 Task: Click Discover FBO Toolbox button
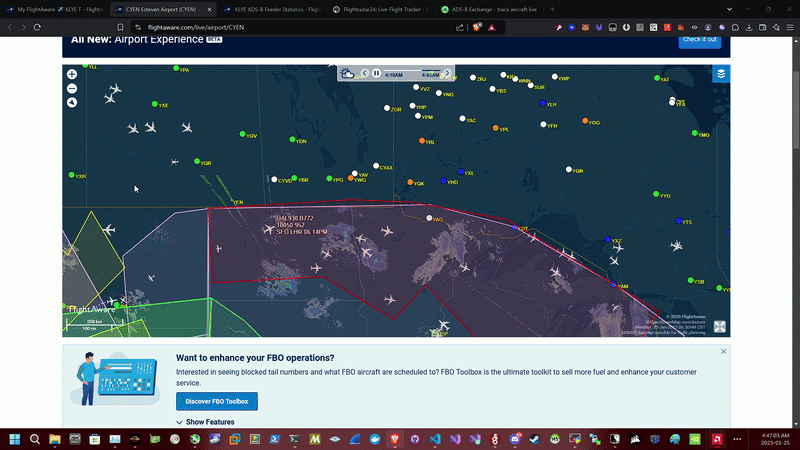click(x=217, y=402)
